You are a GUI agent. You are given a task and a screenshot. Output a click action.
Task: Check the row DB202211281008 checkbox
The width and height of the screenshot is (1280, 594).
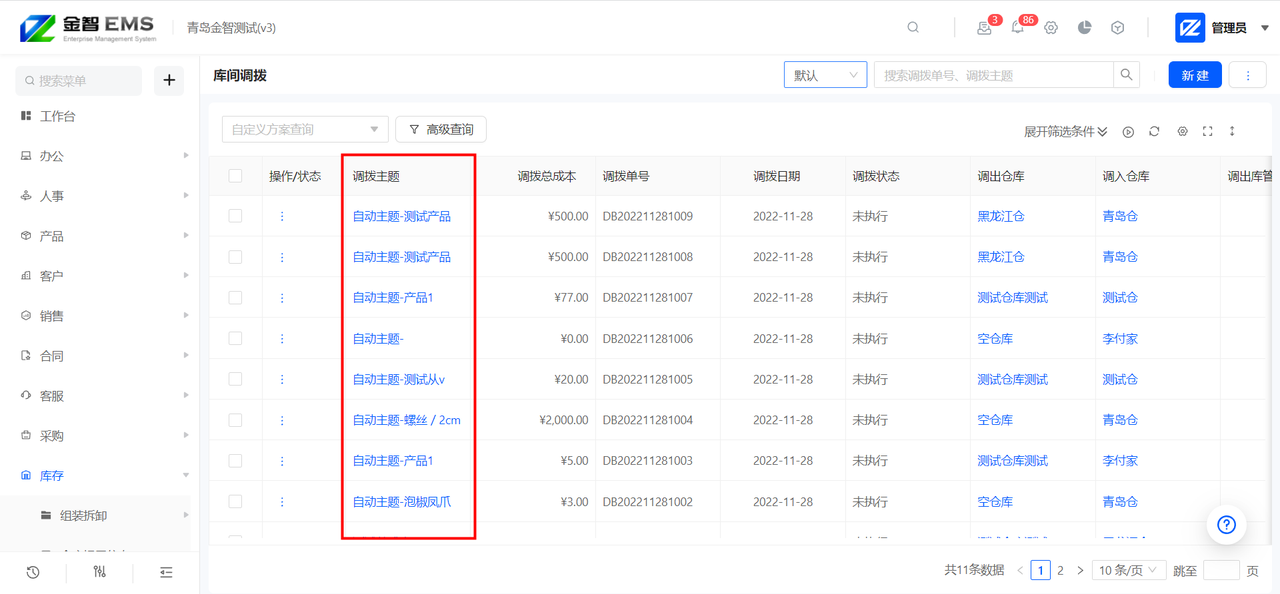coord(235,257)
